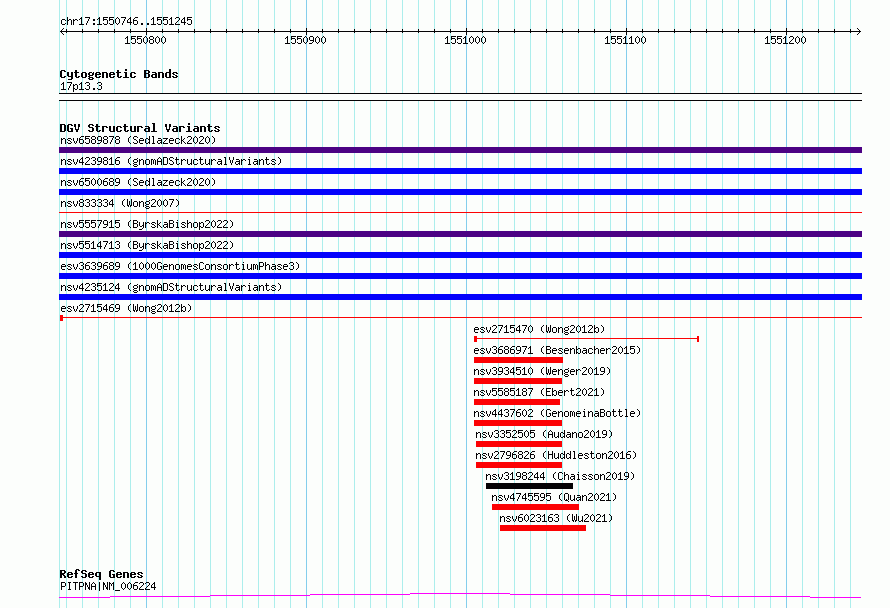Click the red bar under nsv5585187
This screenshot has width=890, height=608.
click(517, 402)
